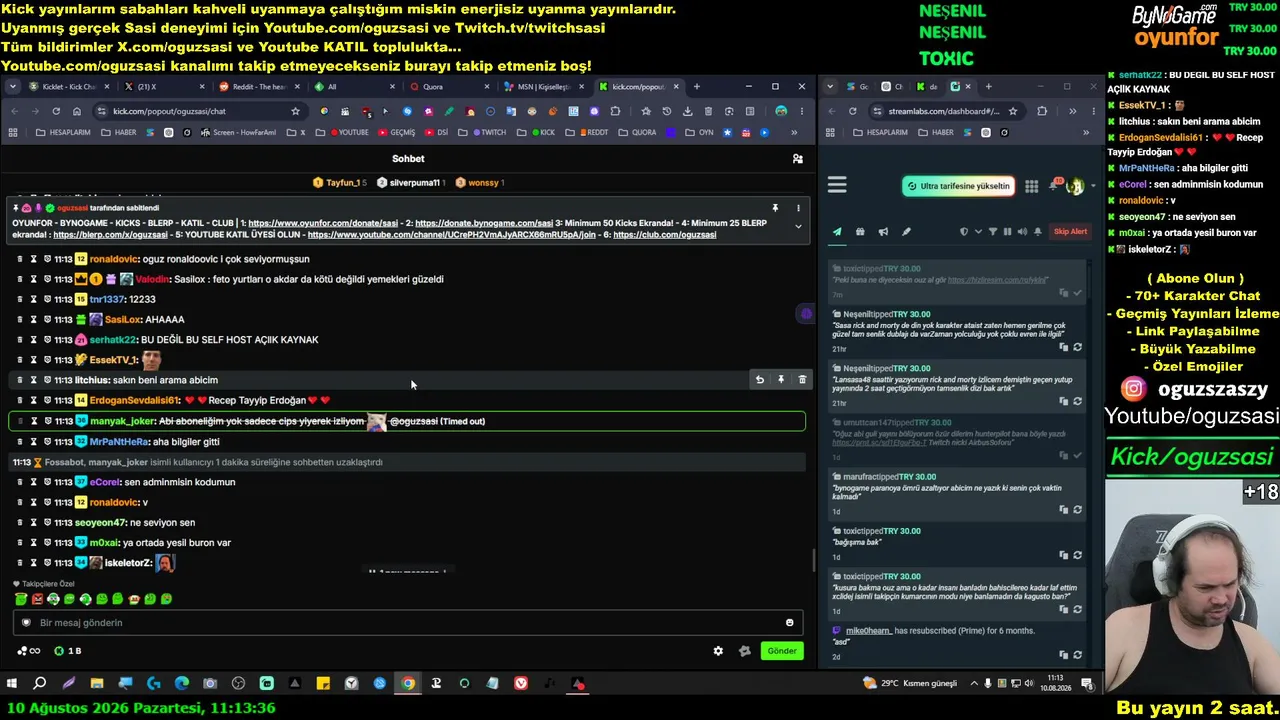
Task: Click top gifter Tayfun_1 on leaderboard
Action: [342, 183]
